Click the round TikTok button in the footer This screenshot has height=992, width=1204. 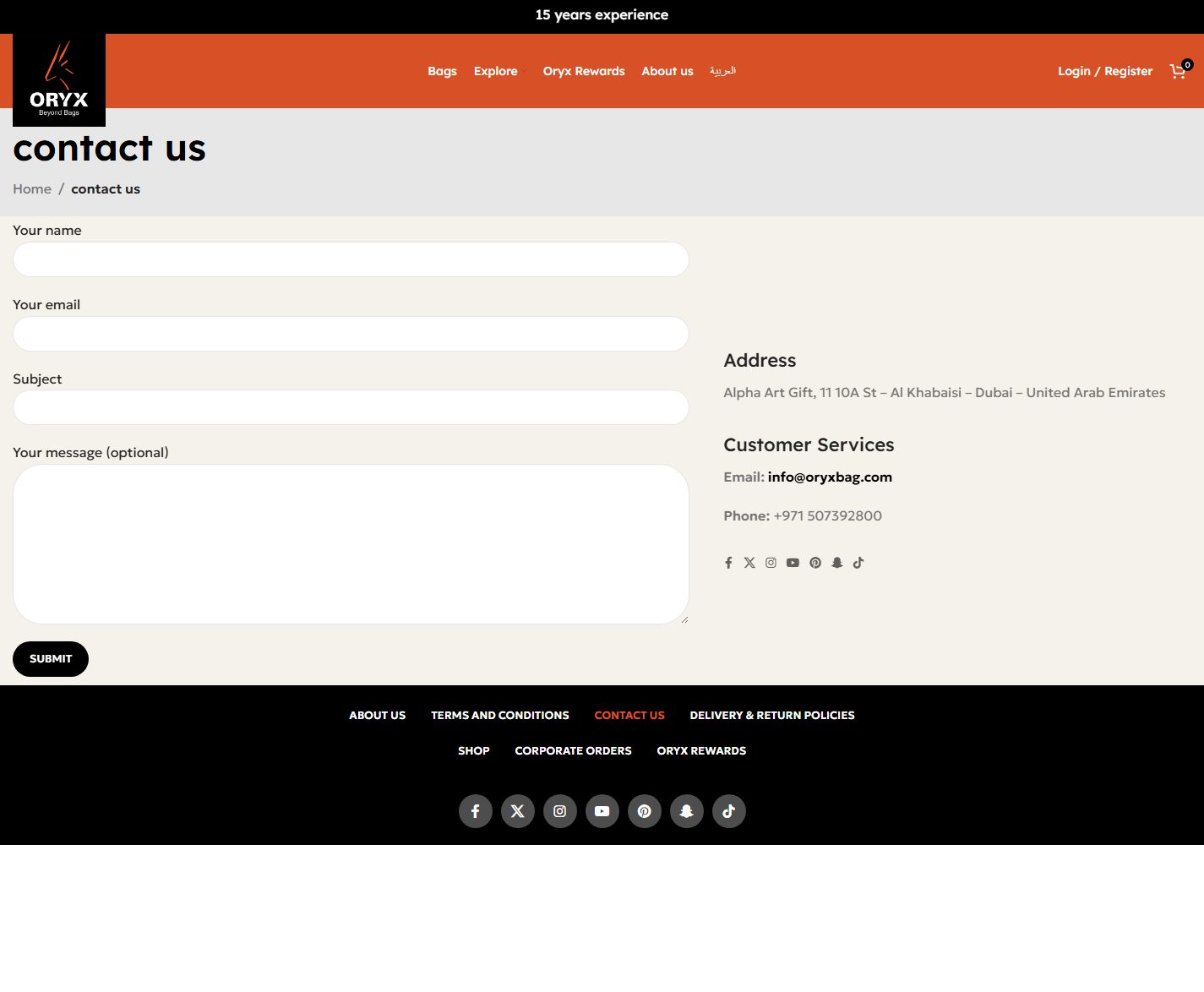pos(729,811)
